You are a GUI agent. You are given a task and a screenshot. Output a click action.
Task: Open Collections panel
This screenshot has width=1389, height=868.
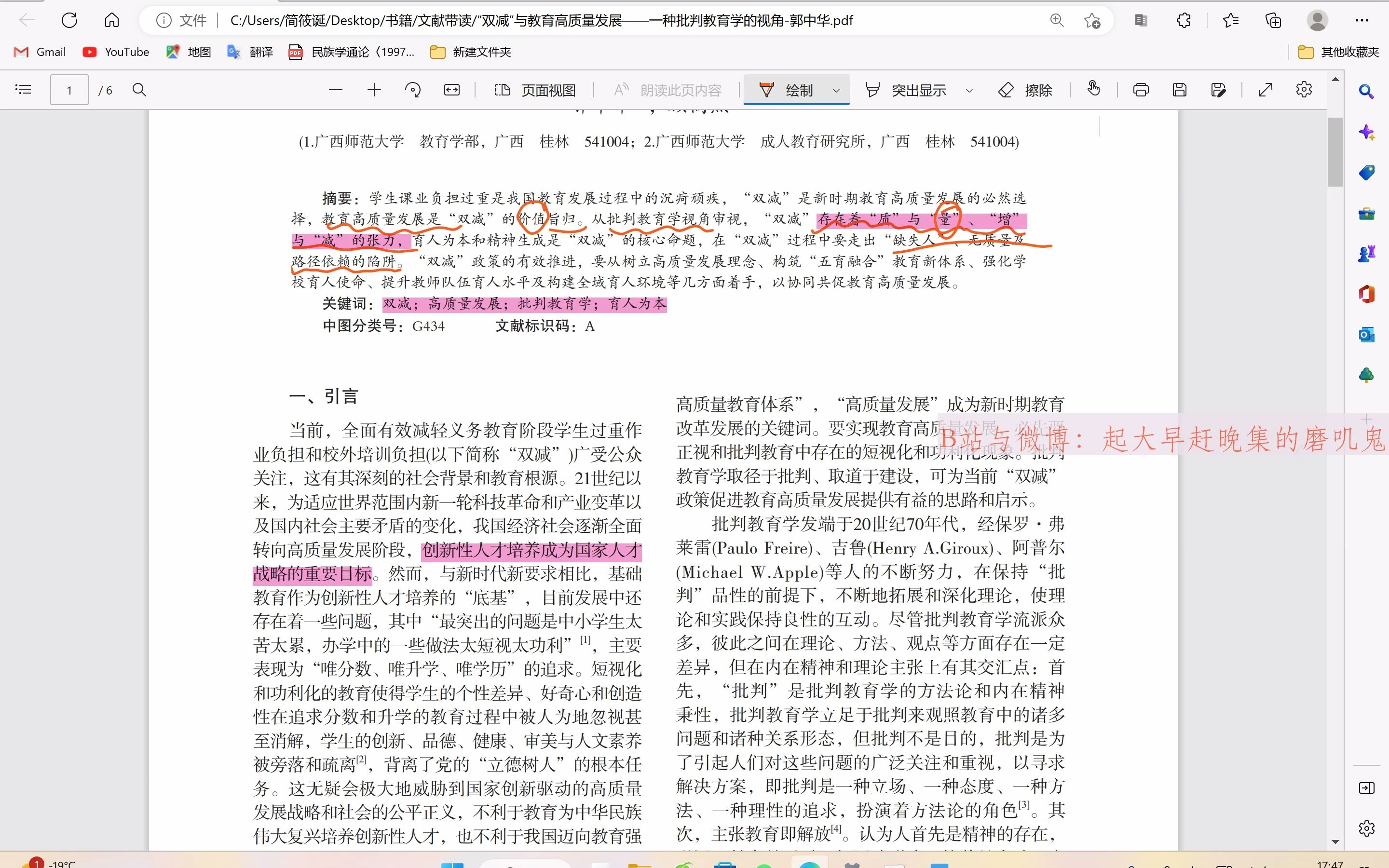coord(1273,21)
